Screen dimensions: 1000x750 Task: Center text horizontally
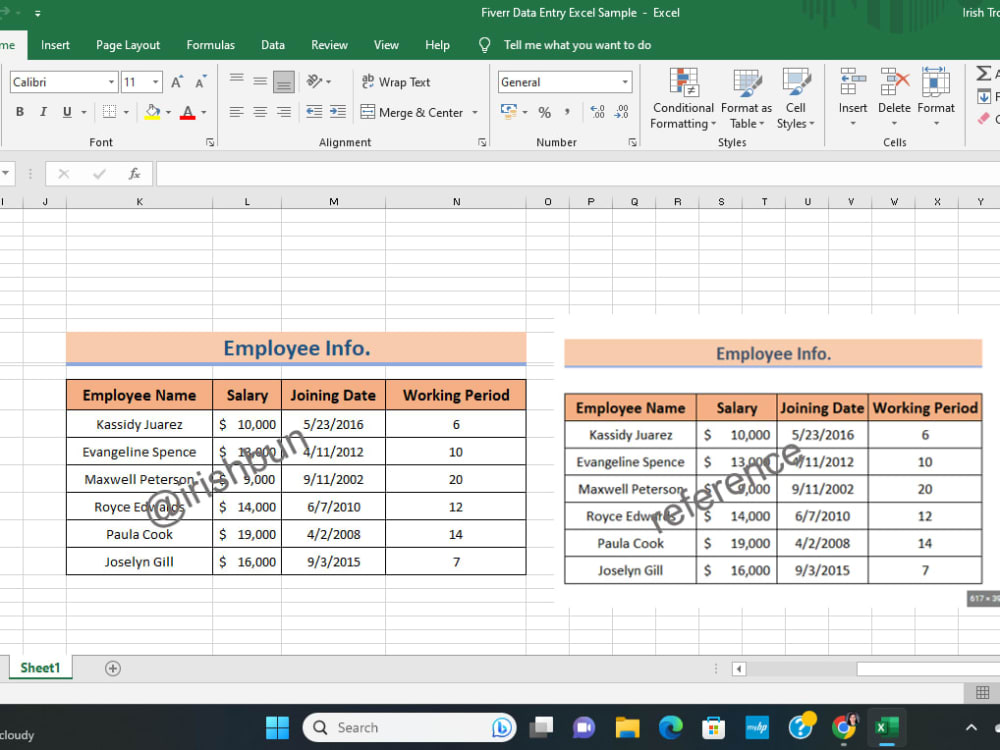(x=260, y=112)
